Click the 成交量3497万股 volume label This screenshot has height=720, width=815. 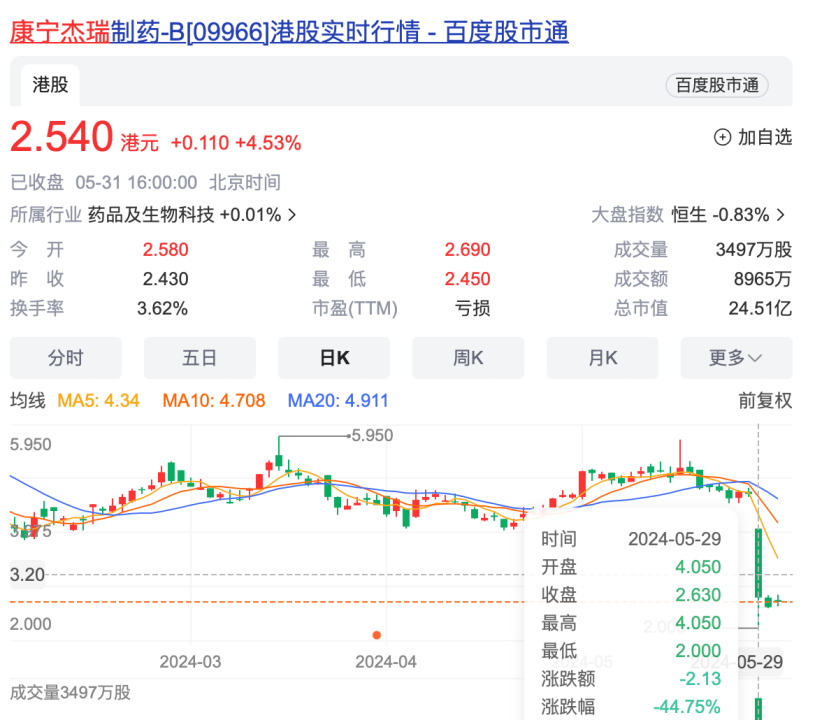(x=70, y=692)
